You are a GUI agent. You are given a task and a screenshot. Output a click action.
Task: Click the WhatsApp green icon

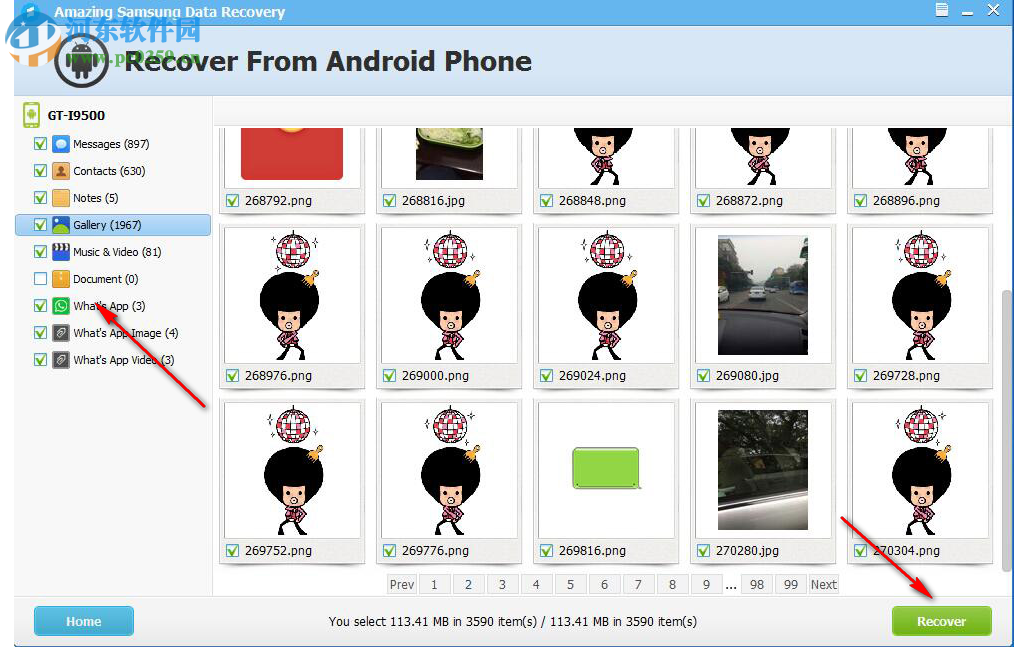61,306
